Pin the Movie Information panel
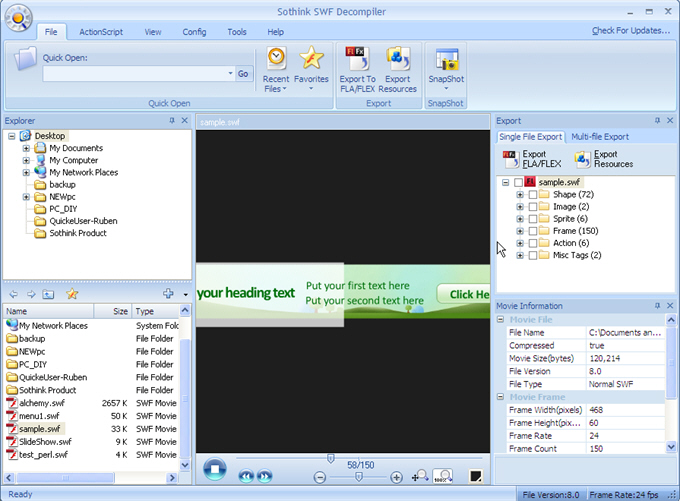 click(657, 306)
